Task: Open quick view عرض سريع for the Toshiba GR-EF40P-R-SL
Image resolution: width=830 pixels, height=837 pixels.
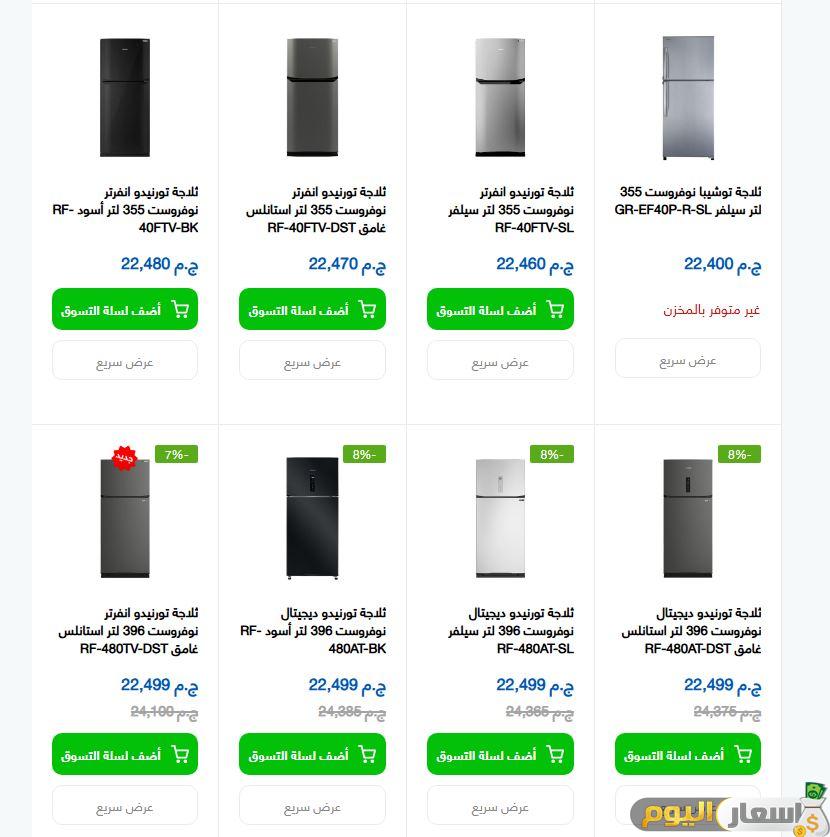Action: pos(688,360)
